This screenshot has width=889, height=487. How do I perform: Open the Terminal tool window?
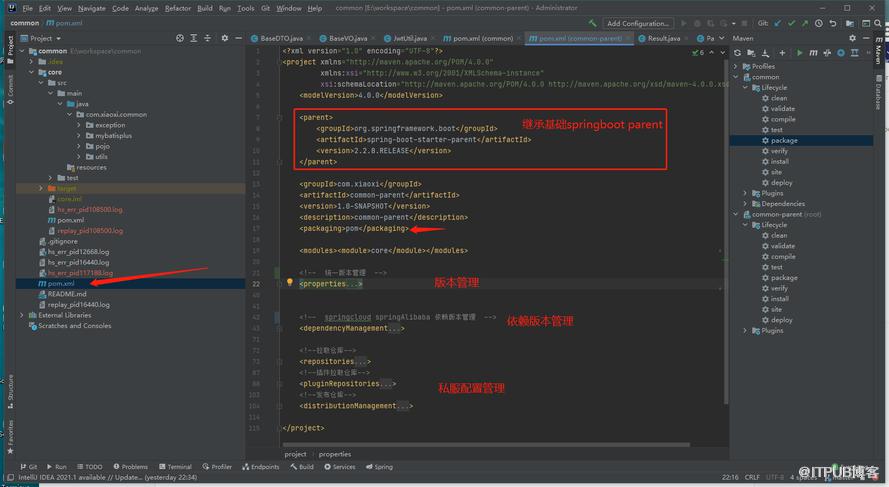[x=175, y=467]
